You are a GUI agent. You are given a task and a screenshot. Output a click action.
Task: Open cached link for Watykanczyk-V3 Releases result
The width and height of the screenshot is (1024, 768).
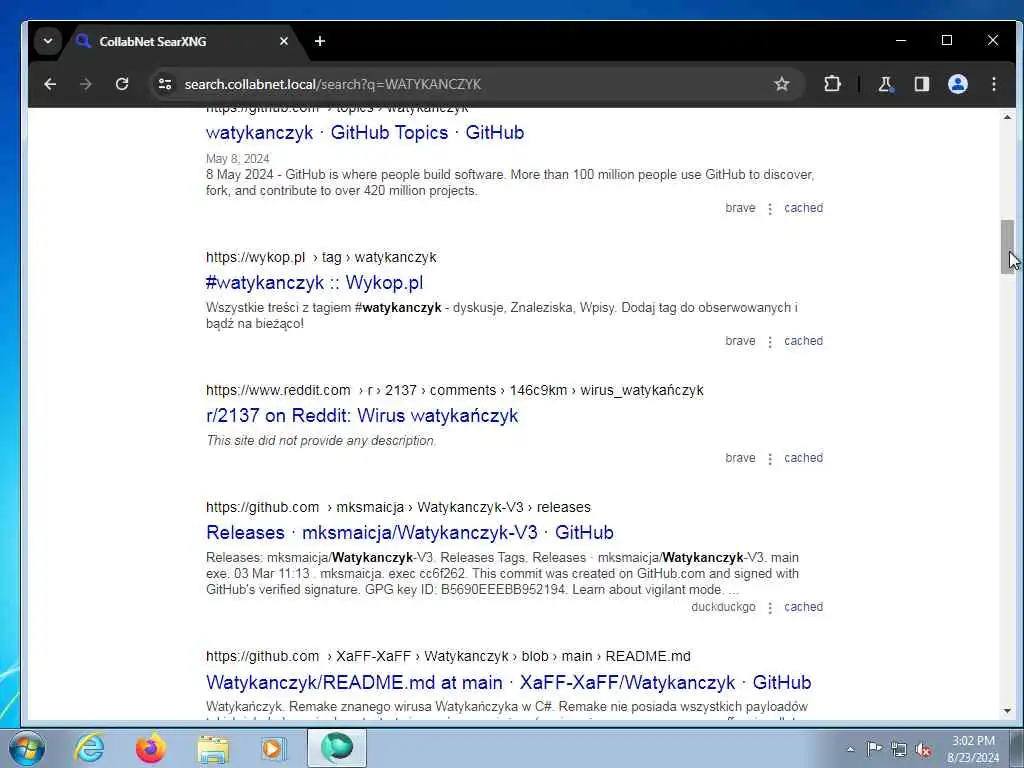803,607
